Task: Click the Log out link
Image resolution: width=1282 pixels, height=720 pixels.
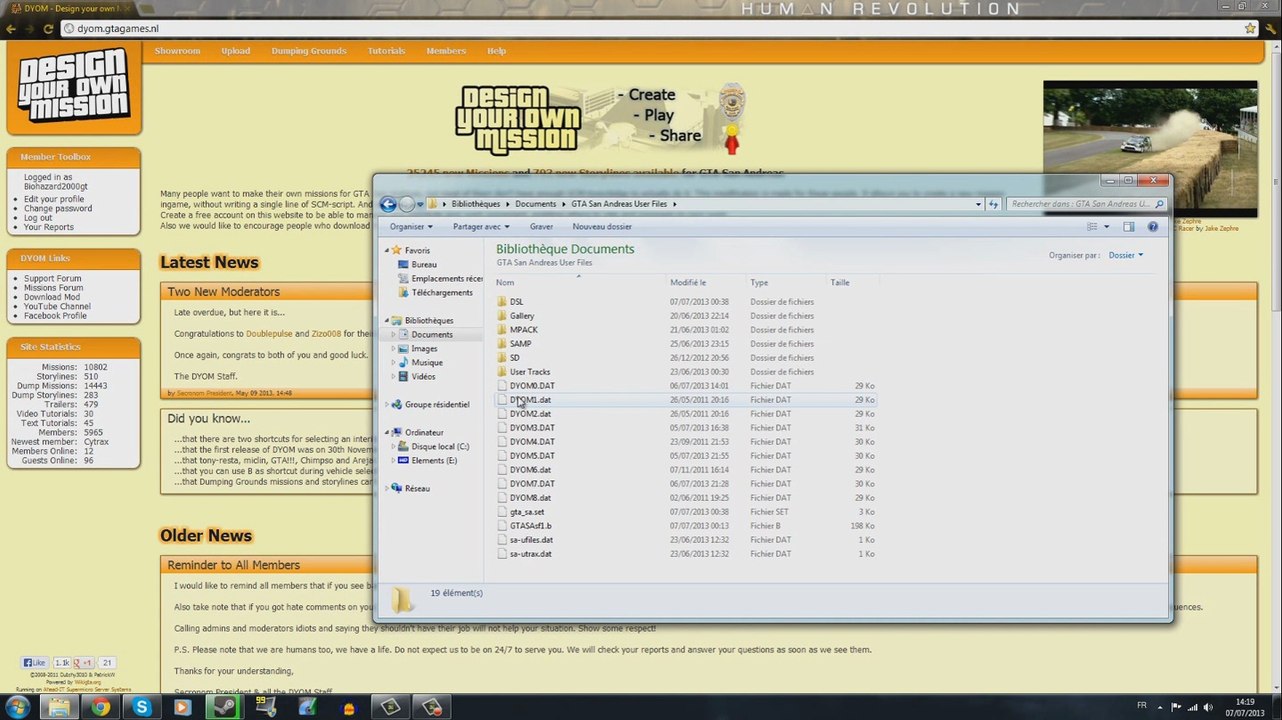Action: 38,218
